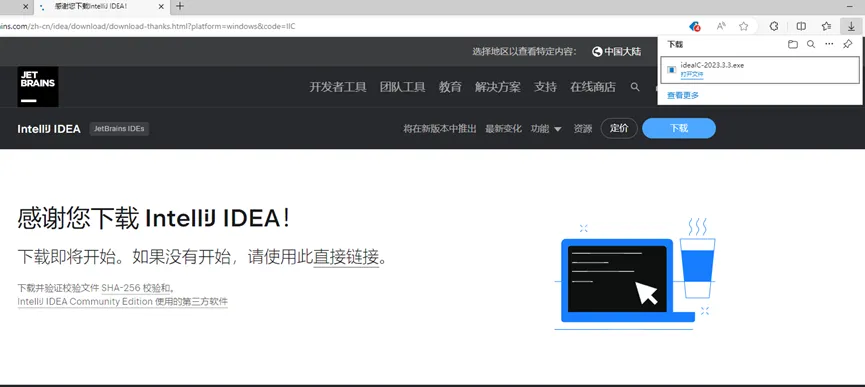Open the 支持 menu
This screenshot has height=387, width=865.
545,87
